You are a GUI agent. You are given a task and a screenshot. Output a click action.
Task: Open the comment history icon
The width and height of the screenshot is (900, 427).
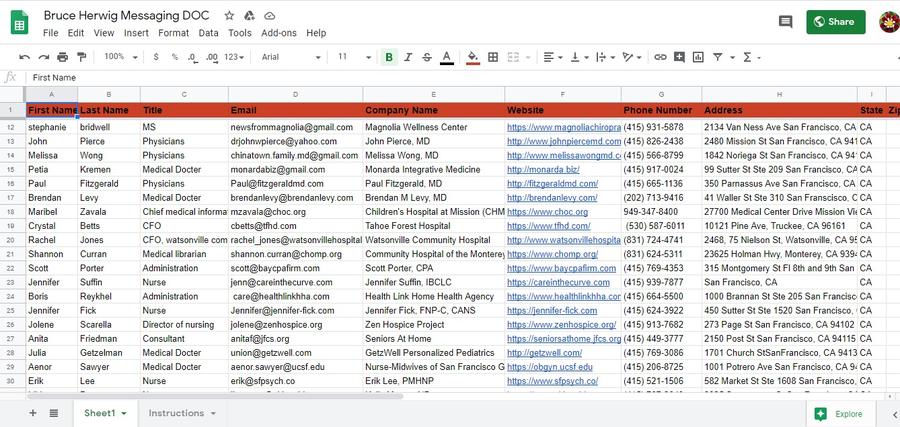coord(785,22)
